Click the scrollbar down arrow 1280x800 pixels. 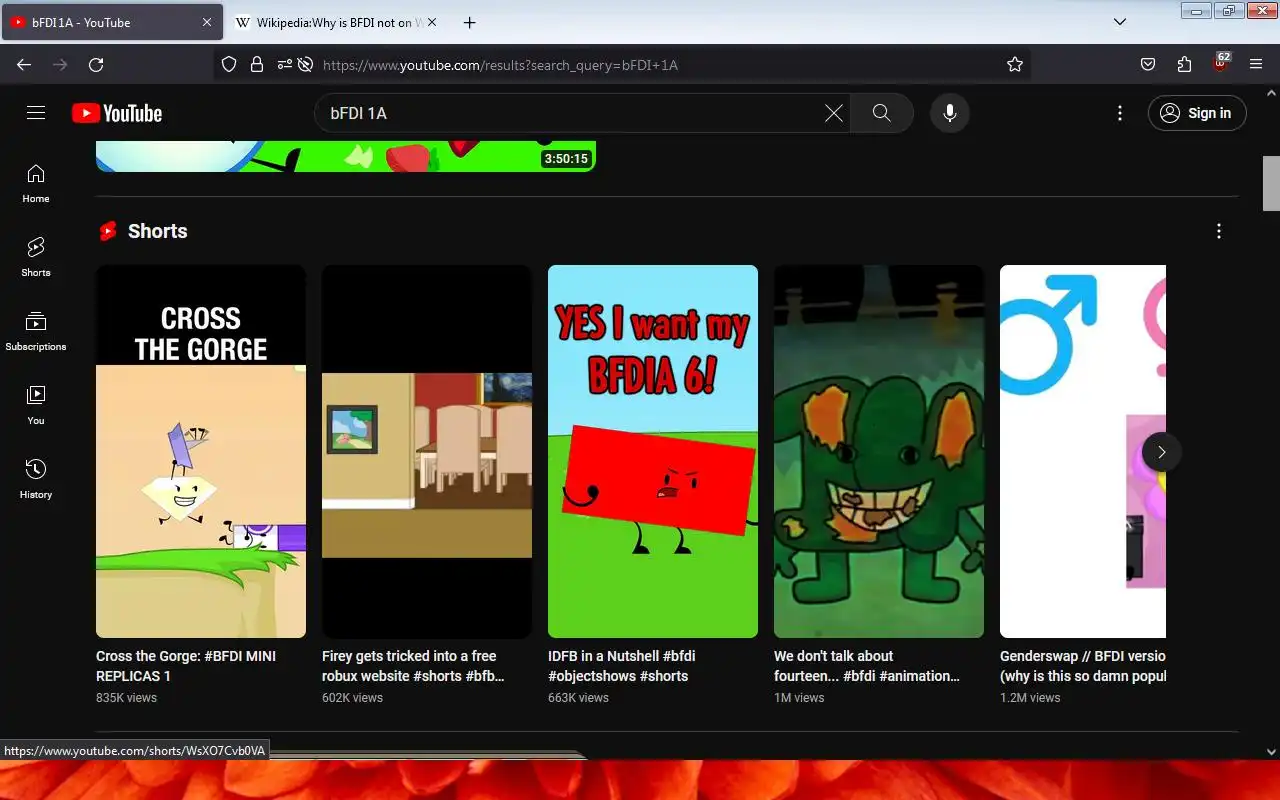[1271, 751]
